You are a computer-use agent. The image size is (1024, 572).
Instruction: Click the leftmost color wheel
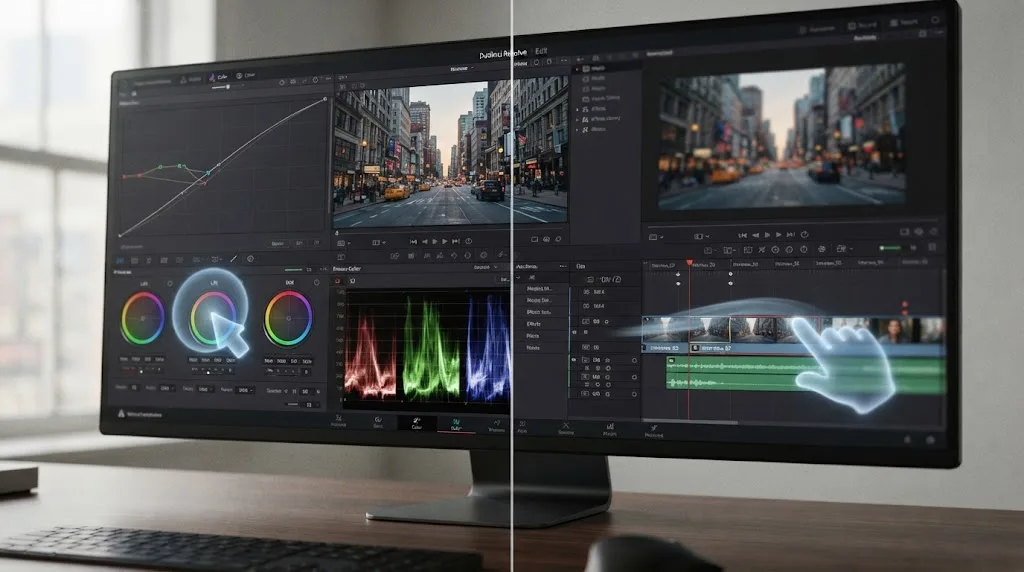(143, 318)
